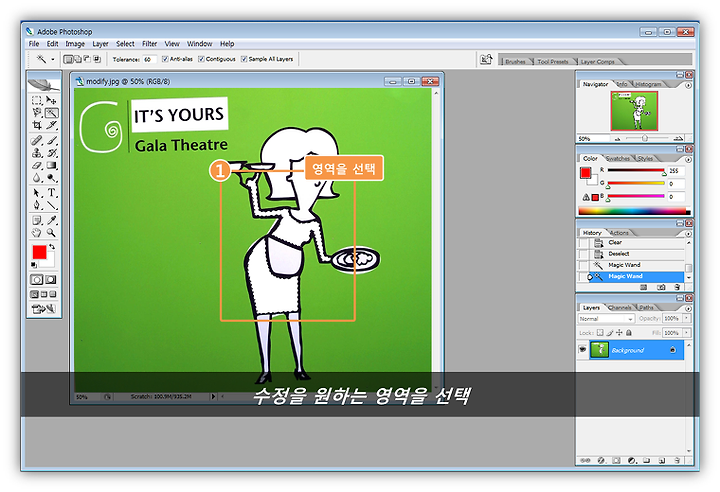Select the Path Selection tool

coord(37,193)
